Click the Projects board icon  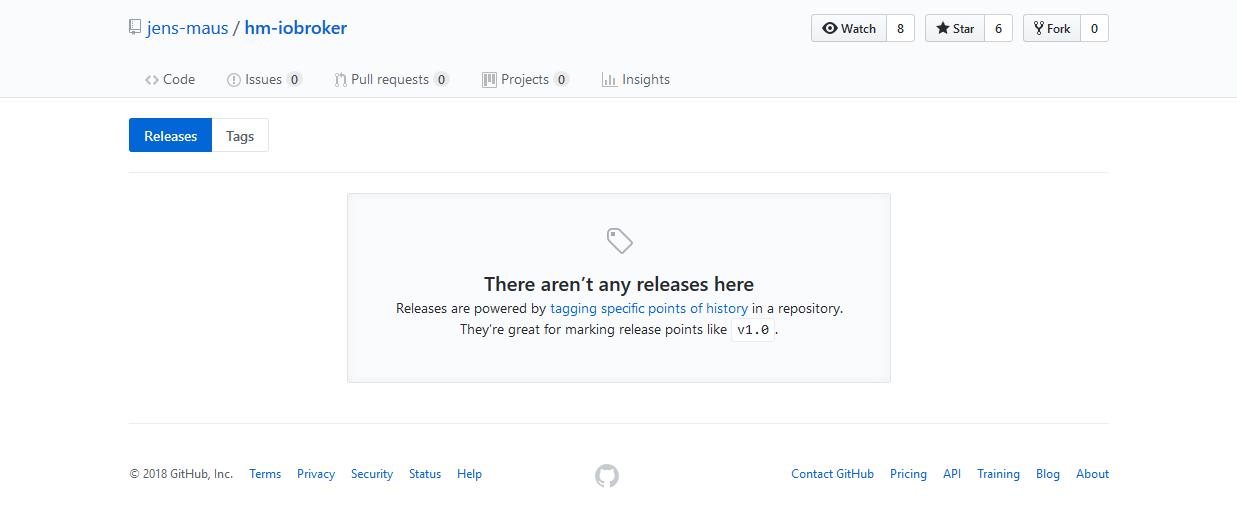(x=489, y=79)
